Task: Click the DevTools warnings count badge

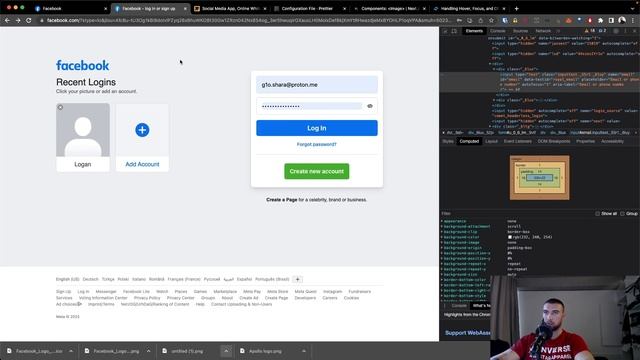Action: [590, 31]
